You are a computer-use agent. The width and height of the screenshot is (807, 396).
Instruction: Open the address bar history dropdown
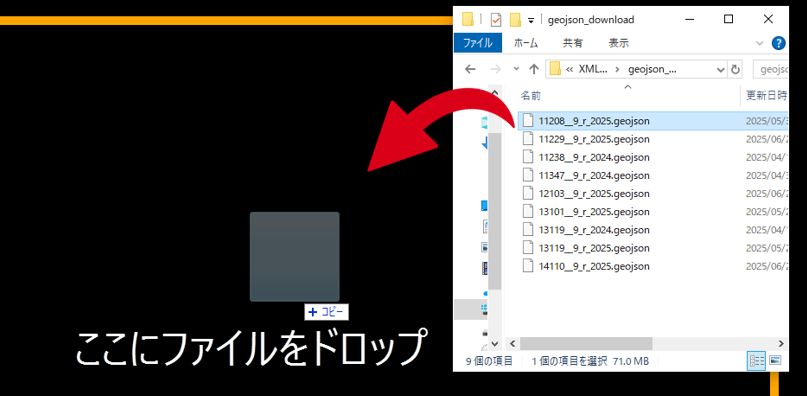pyautogui.click(x=721, y=69)
